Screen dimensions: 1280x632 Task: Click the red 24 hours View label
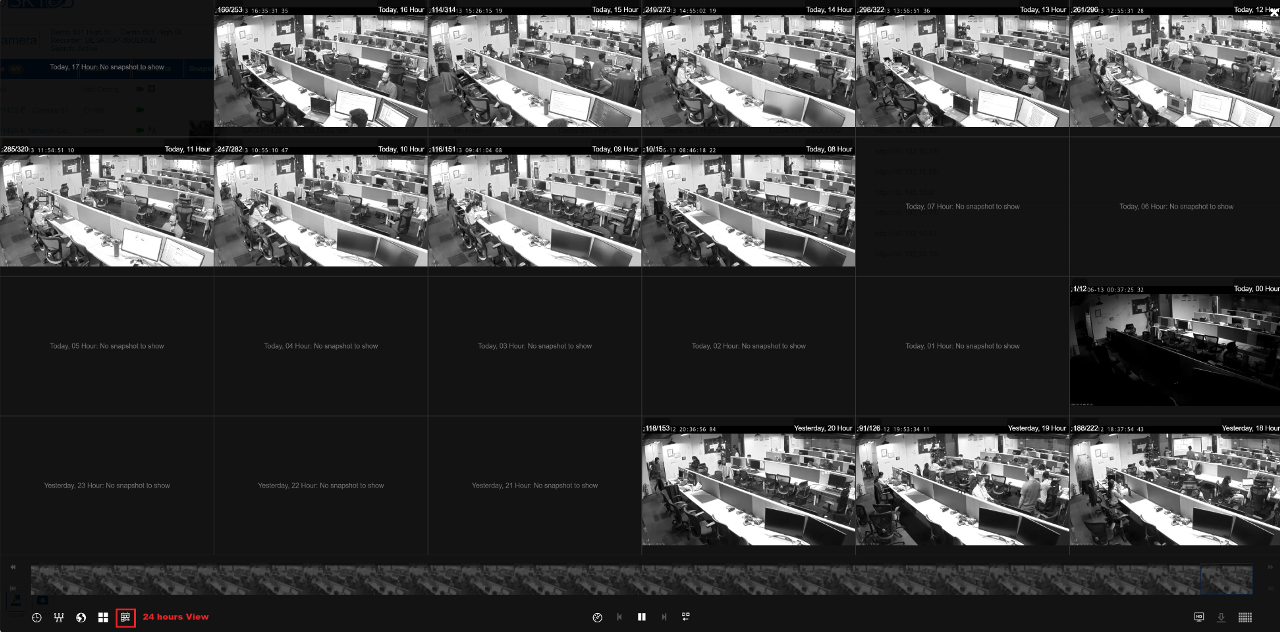pos(175,617)
